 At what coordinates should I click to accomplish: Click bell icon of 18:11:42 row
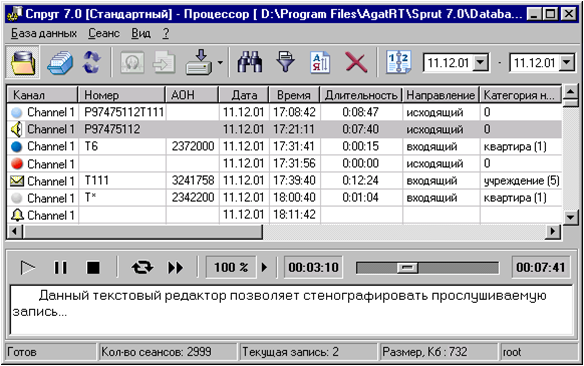tap(17, 215)
